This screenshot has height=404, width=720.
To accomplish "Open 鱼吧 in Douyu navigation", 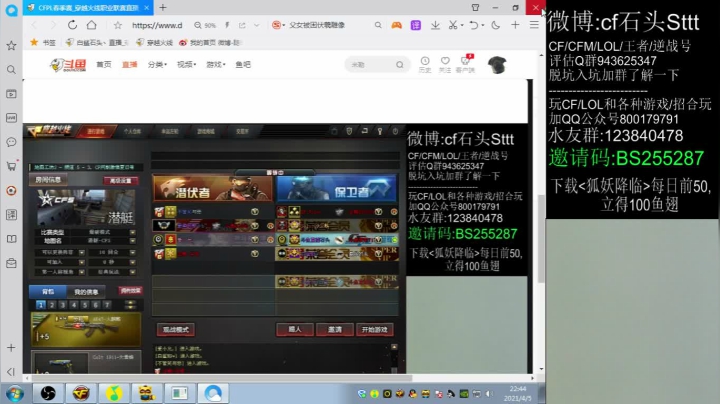I will [x=243, y=64].
